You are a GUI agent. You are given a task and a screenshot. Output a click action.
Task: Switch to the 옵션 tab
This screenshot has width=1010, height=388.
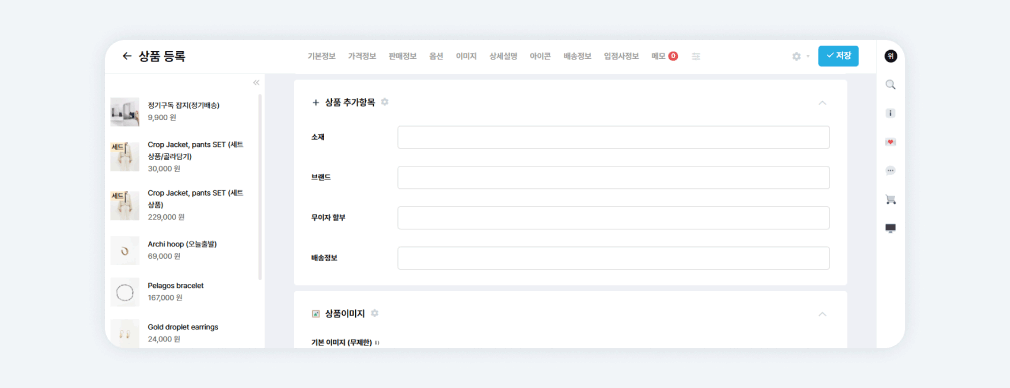click(x=436, y=57)
